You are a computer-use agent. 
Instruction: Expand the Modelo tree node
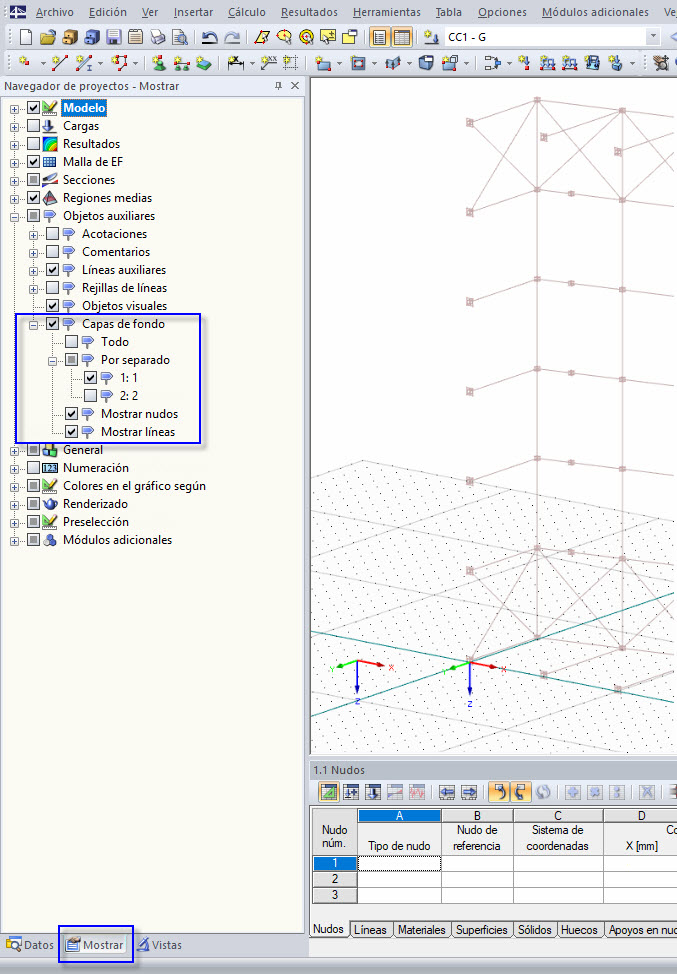14,109
